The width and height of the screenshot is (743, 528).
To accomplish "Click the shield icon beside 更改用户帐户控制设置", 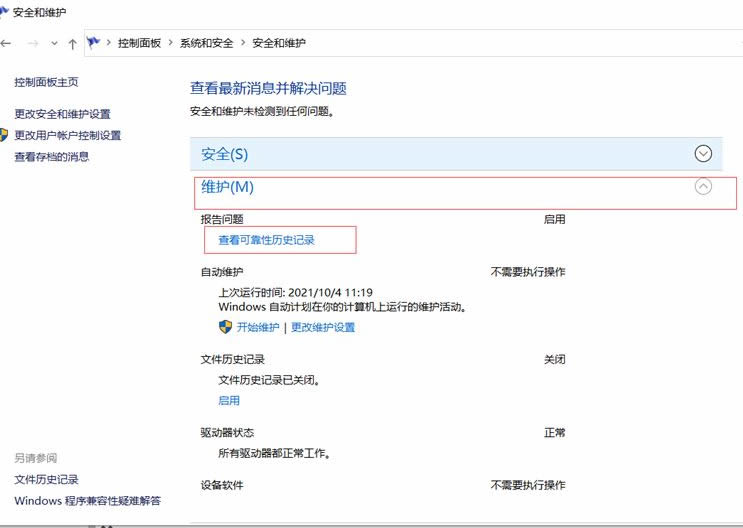I will 5,135.
